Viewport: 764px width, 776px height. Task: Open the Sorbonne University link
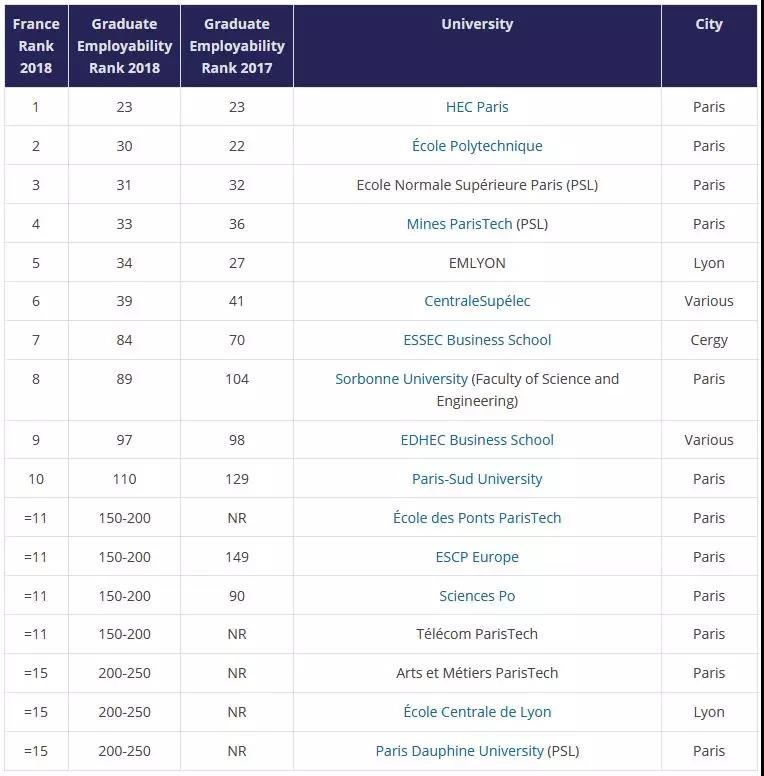401,379
